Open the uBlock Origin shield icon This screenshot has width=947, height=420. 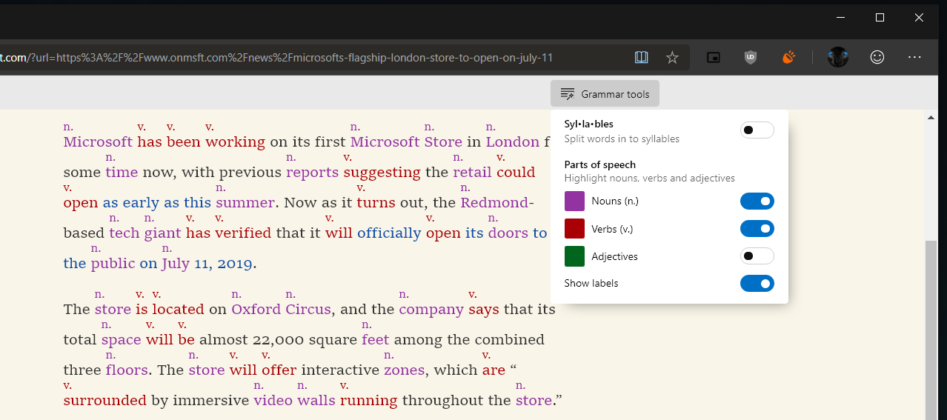click(x=750, y=58)
